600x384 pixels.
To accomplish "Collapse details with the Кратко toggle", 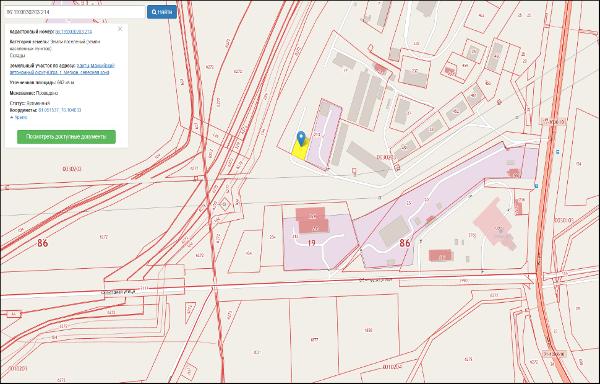I will point(18,117).
